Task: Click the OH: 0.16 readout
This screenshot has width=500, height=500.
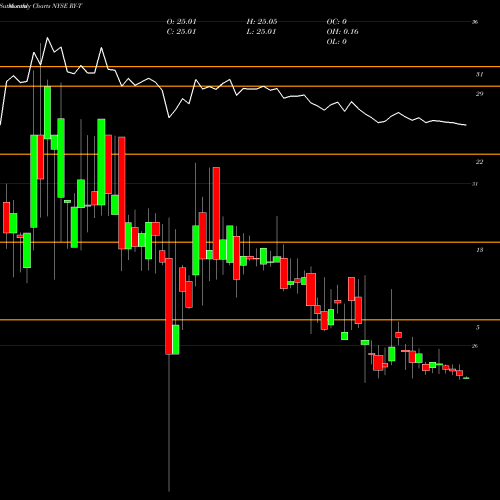Action: pyautogui.click(x=343, y=32)
